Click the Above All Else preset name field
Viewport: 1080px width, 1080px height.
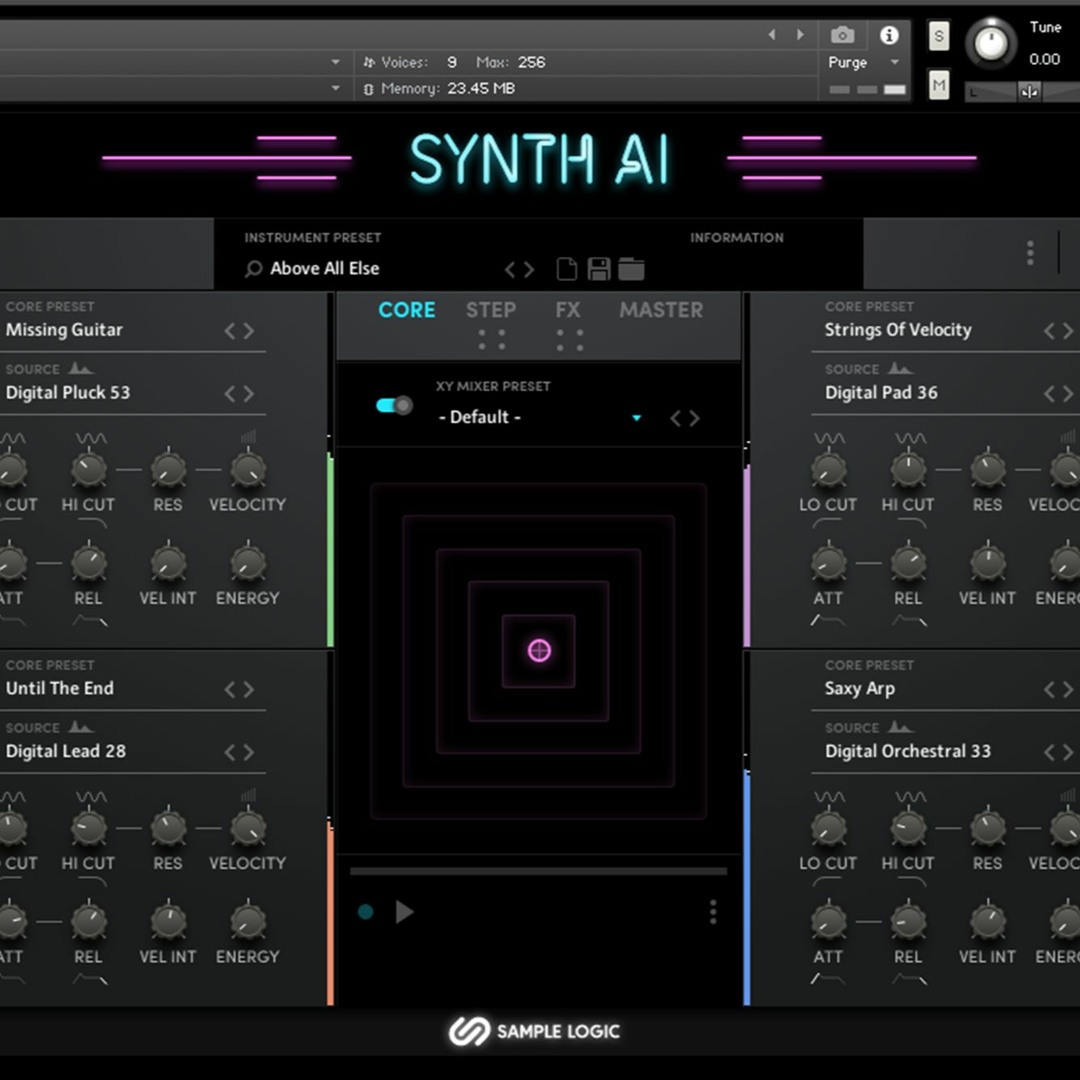click(325, 268)
